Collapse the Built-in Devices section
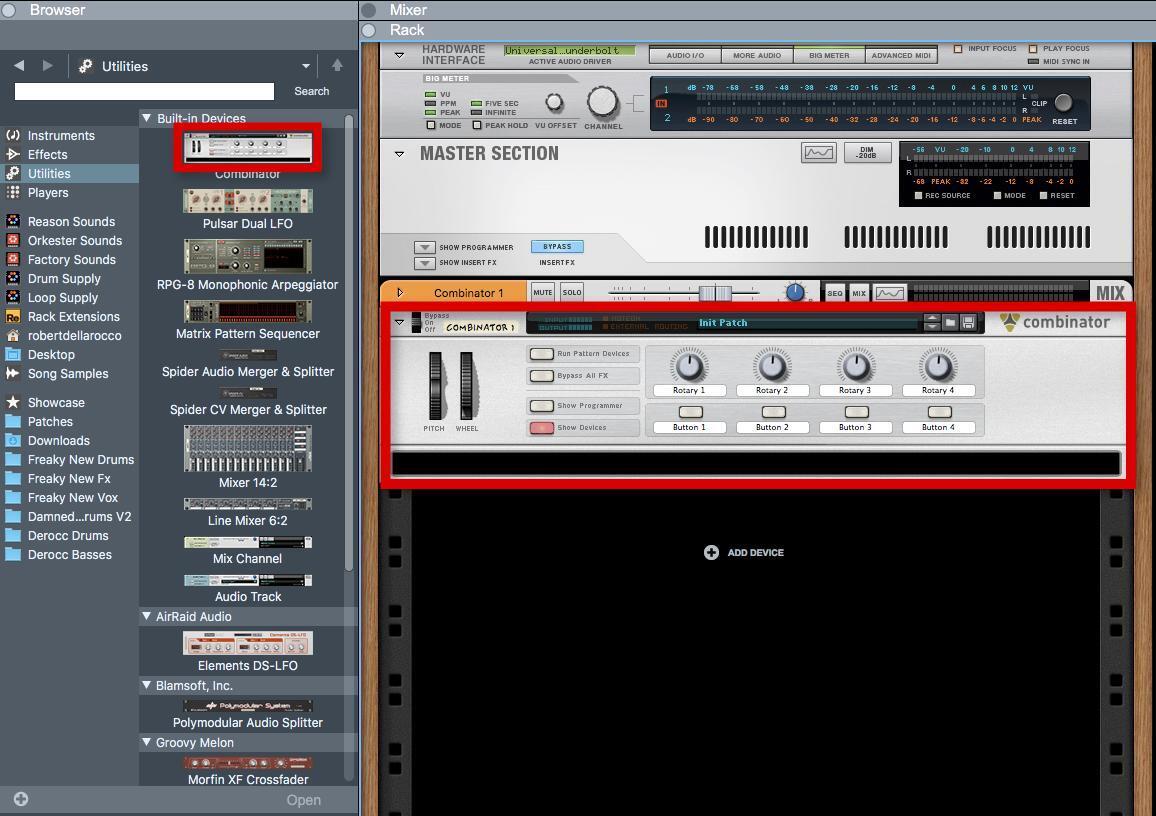1156x816 pixels. [x=146, y=118]
